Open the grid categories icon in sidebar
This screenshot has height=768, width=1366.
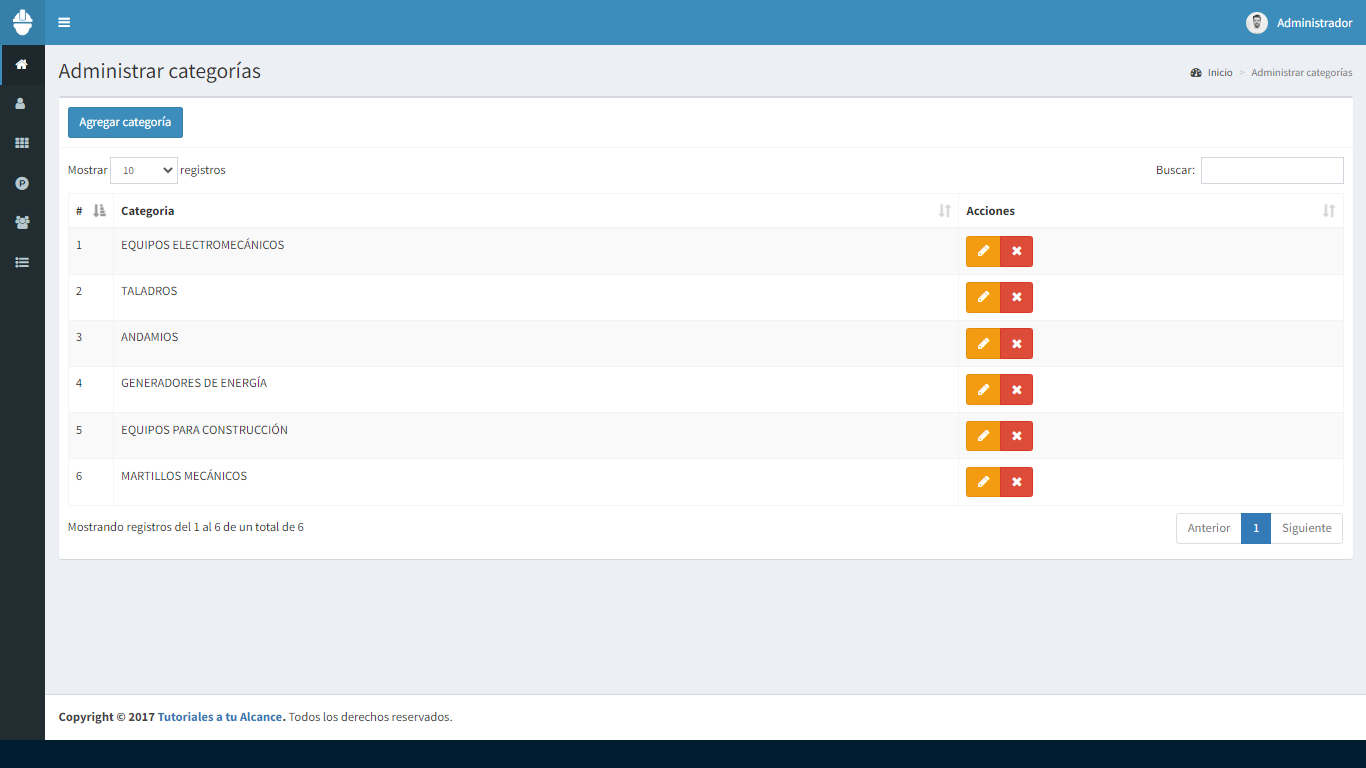[x=22, y=143]
